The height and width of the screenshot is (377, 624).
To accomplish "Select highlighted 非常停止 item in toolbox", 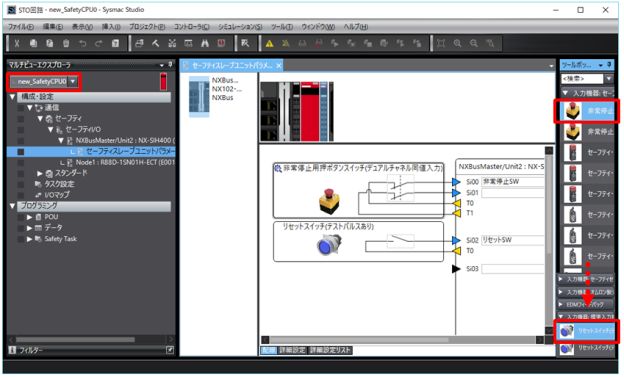I will coord(587,111).
